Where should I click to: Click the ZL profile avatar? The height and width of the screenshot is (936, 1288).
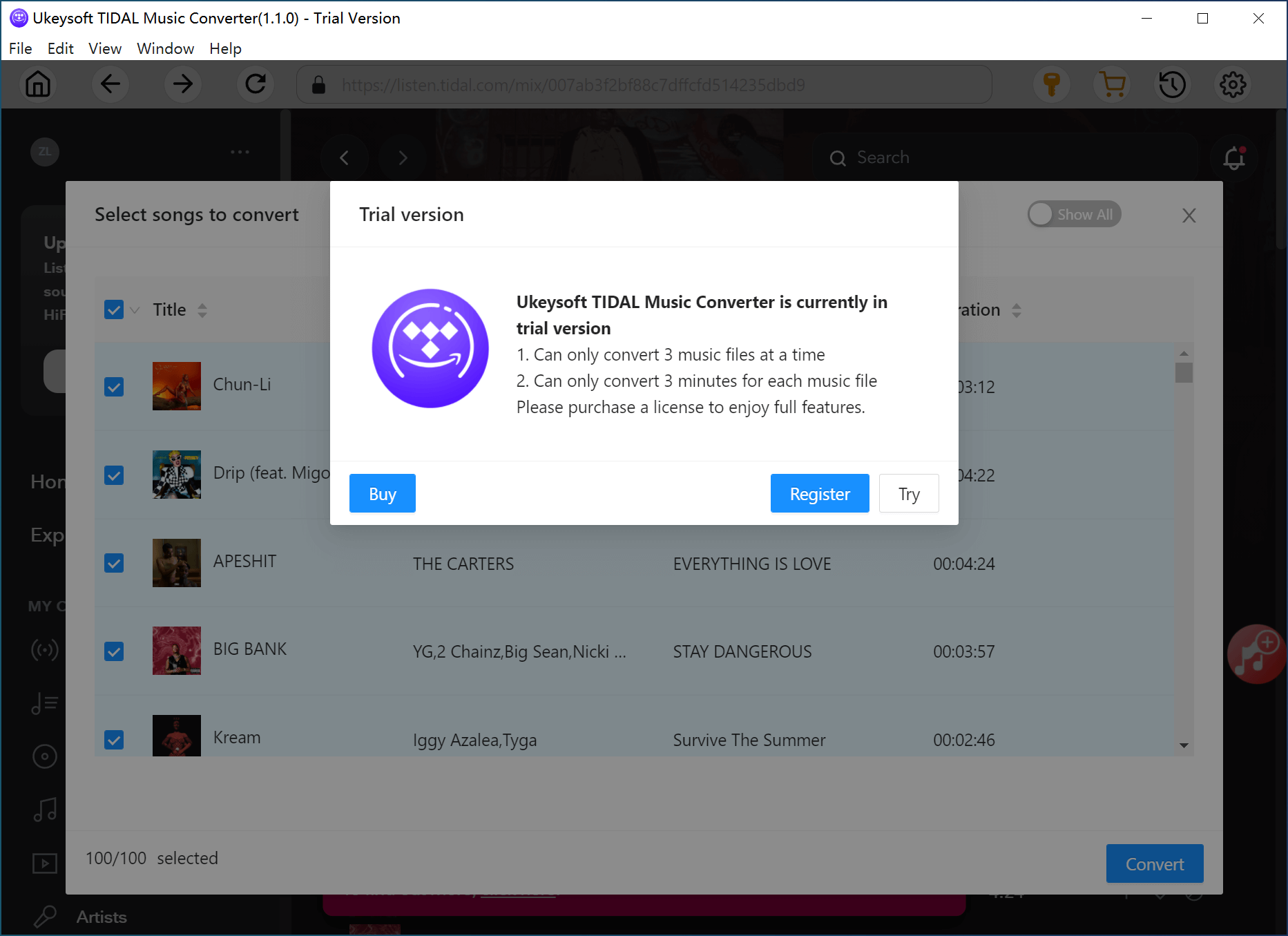(45, 152)
